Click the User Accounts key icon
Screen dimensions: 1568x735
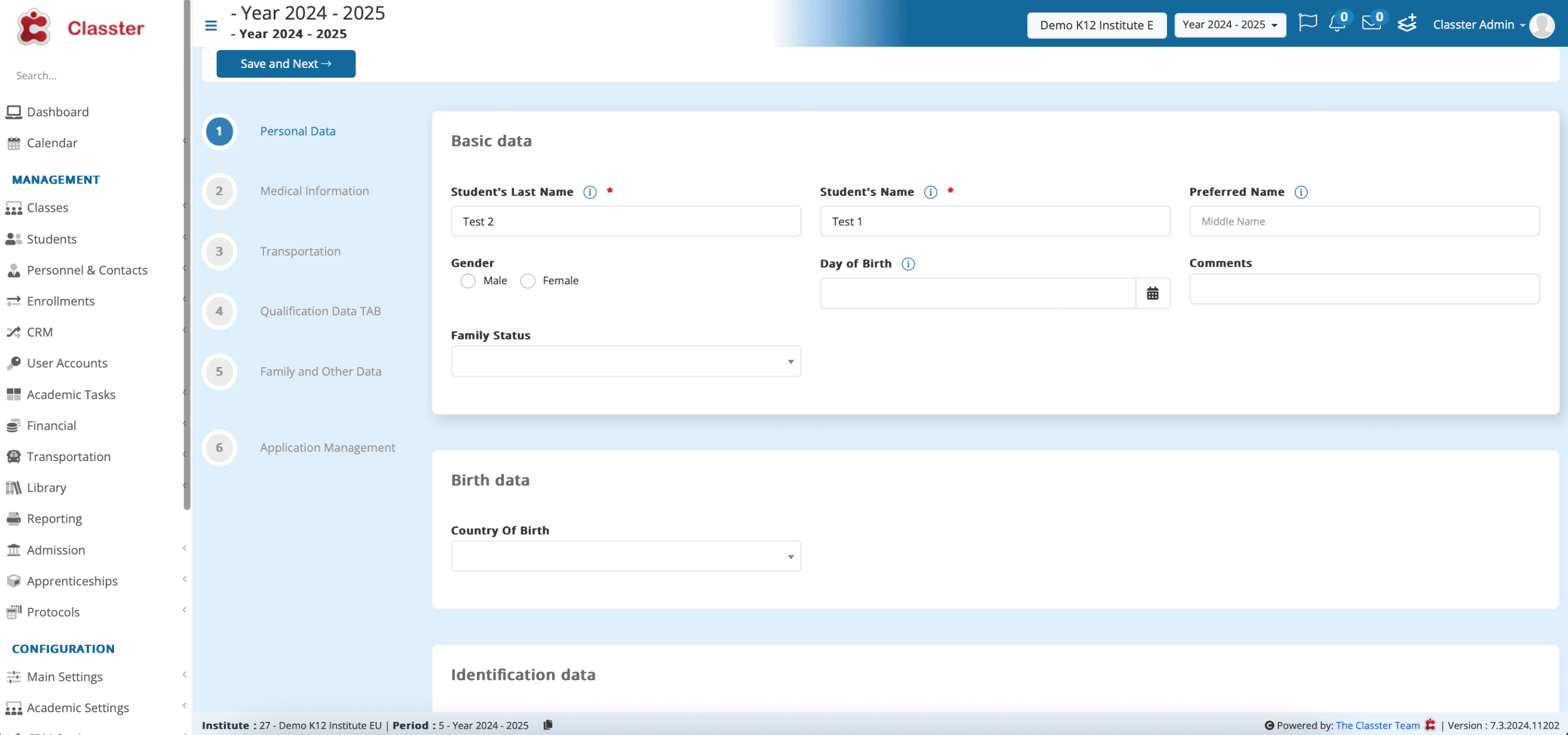13,364
